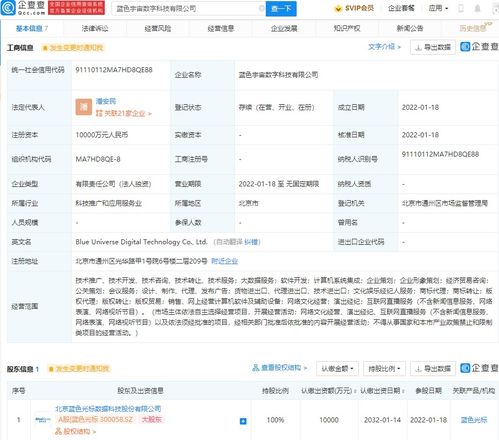Sort by 认缴出资额(万元) column arrow
Image resolution: width=499 pixels, height=440 pixels.
click(355, 391)
